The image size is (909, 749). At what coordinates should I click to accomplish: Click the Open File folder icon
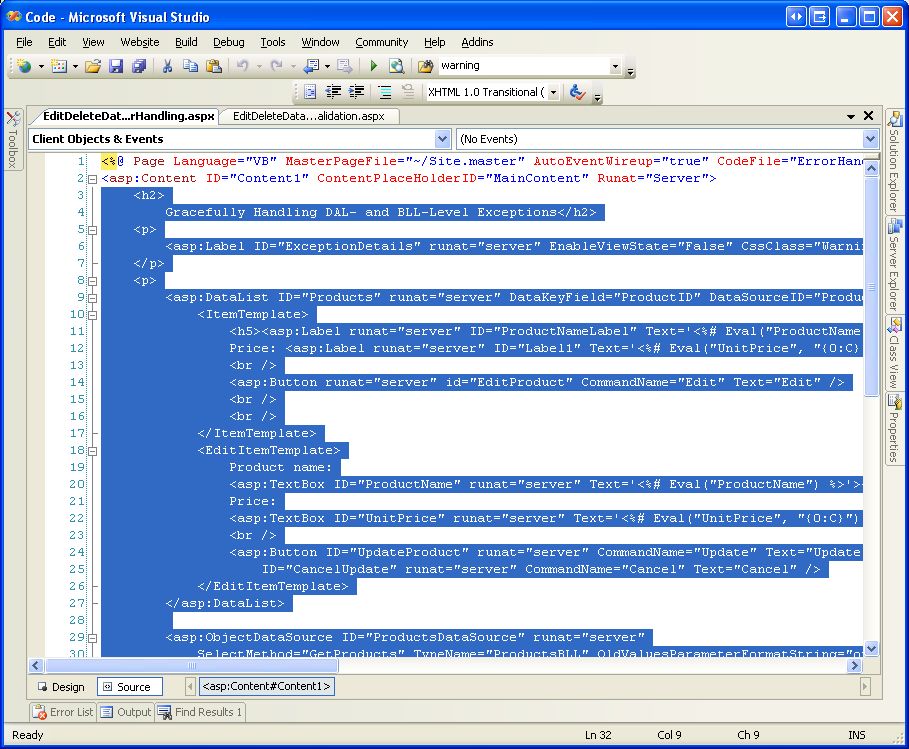coord(93,66)
